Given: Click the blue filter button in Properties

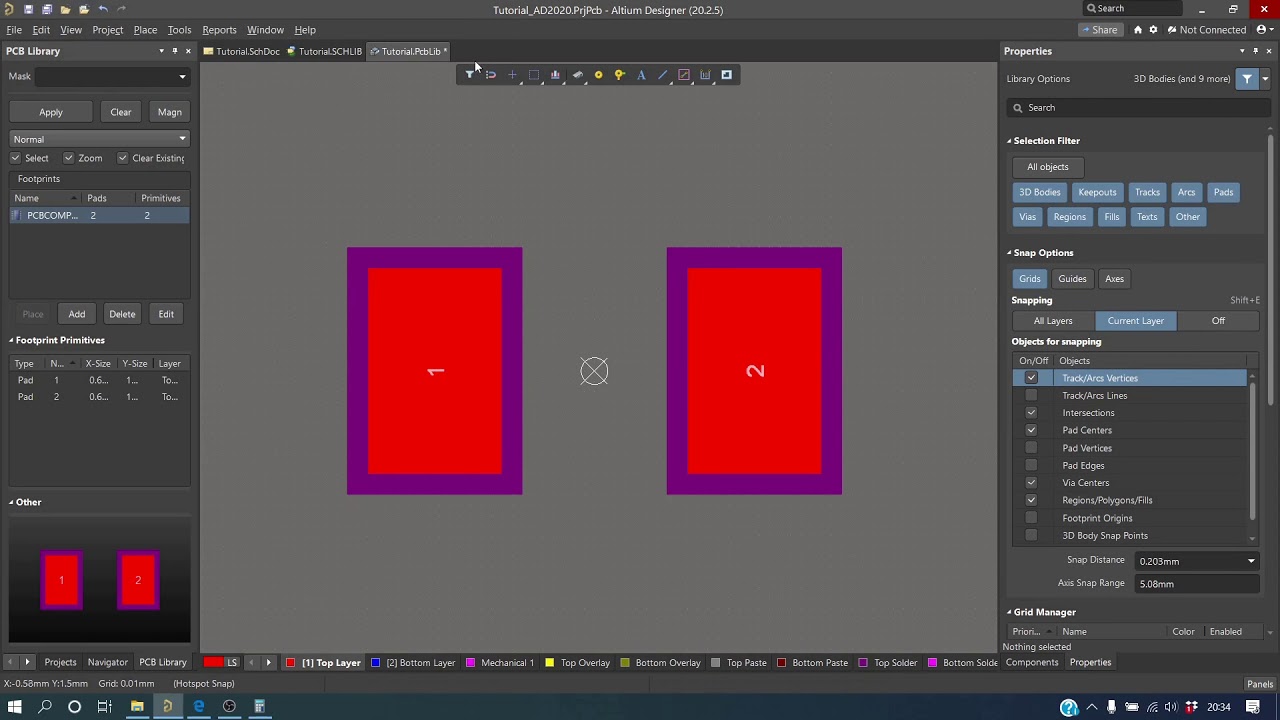Looking at the screenshot, I should click(x=1246, y=79).
